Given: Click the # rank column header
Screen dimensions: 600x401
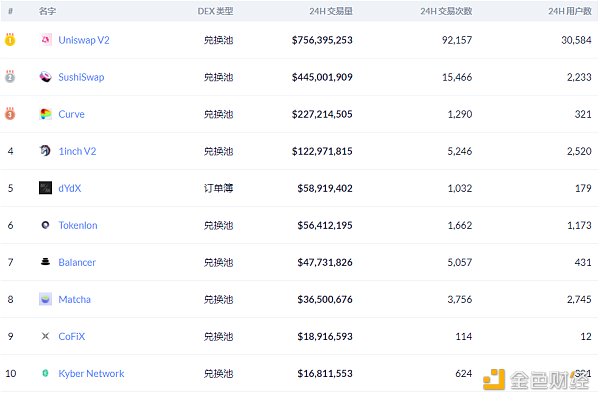Looking at the screenshot, I should [x=10, y=11].
